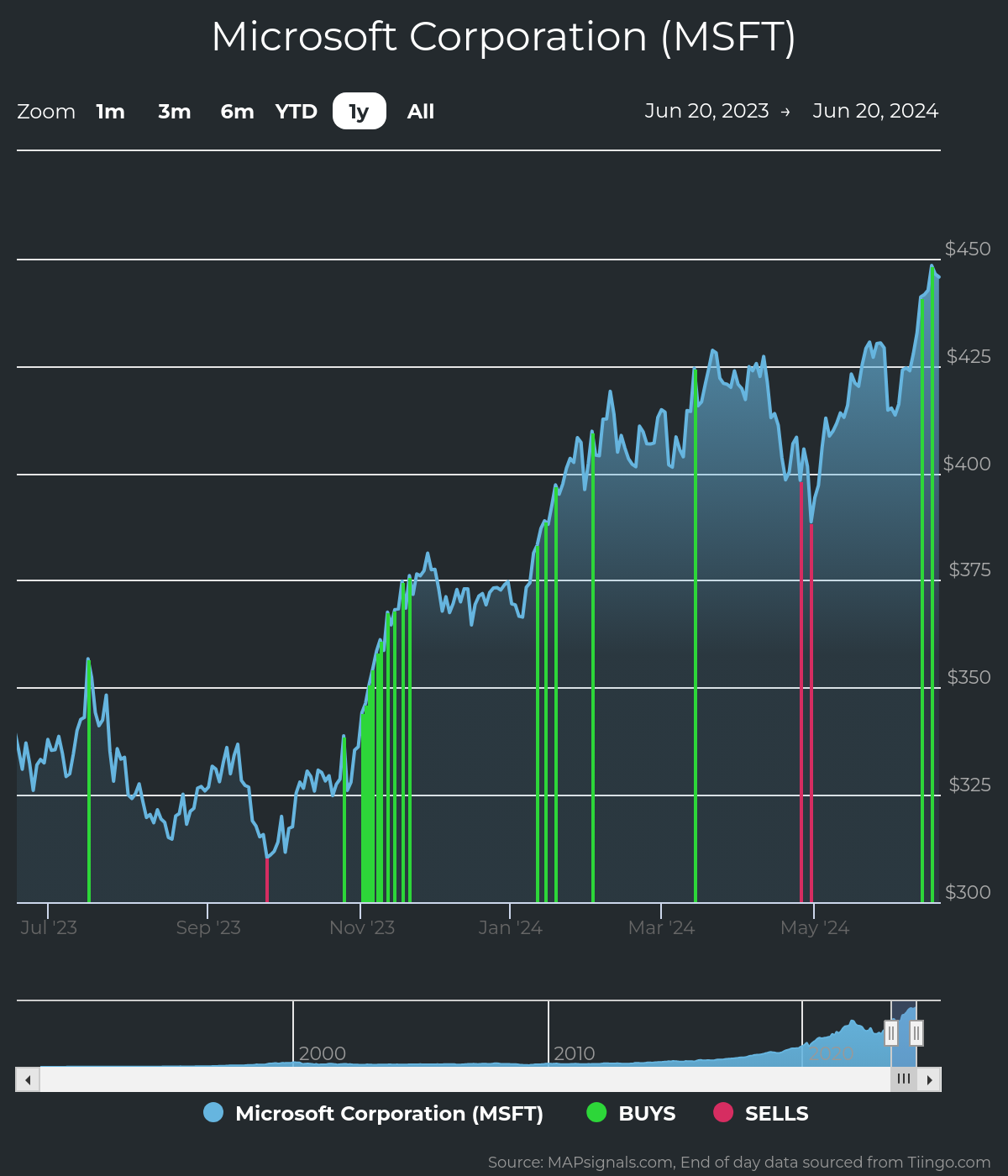Toggle BUYS series in legend

pos(647,1113)
